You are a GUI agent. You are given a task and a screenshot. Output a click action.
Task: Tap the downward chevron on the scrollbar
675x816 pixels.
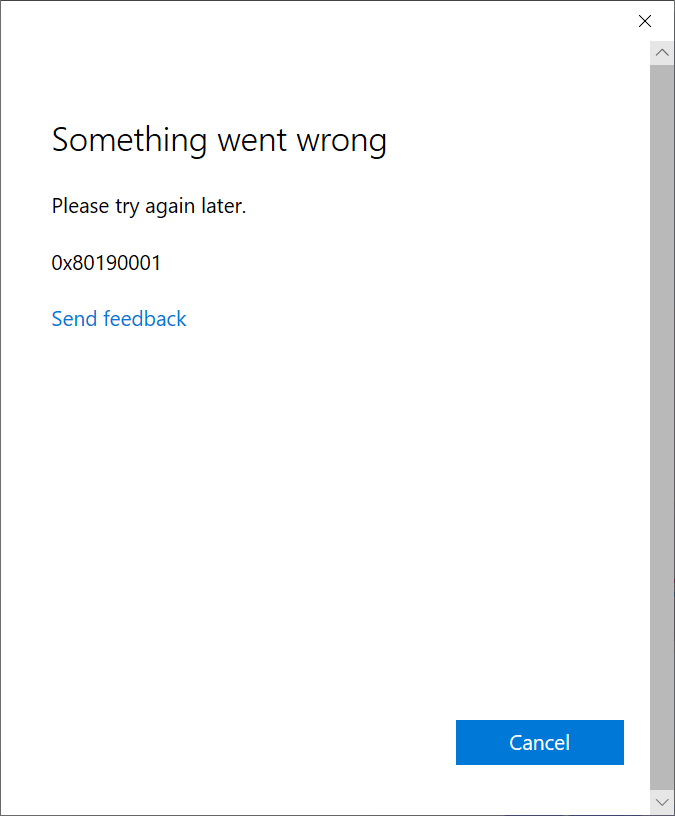pos(662,802)
